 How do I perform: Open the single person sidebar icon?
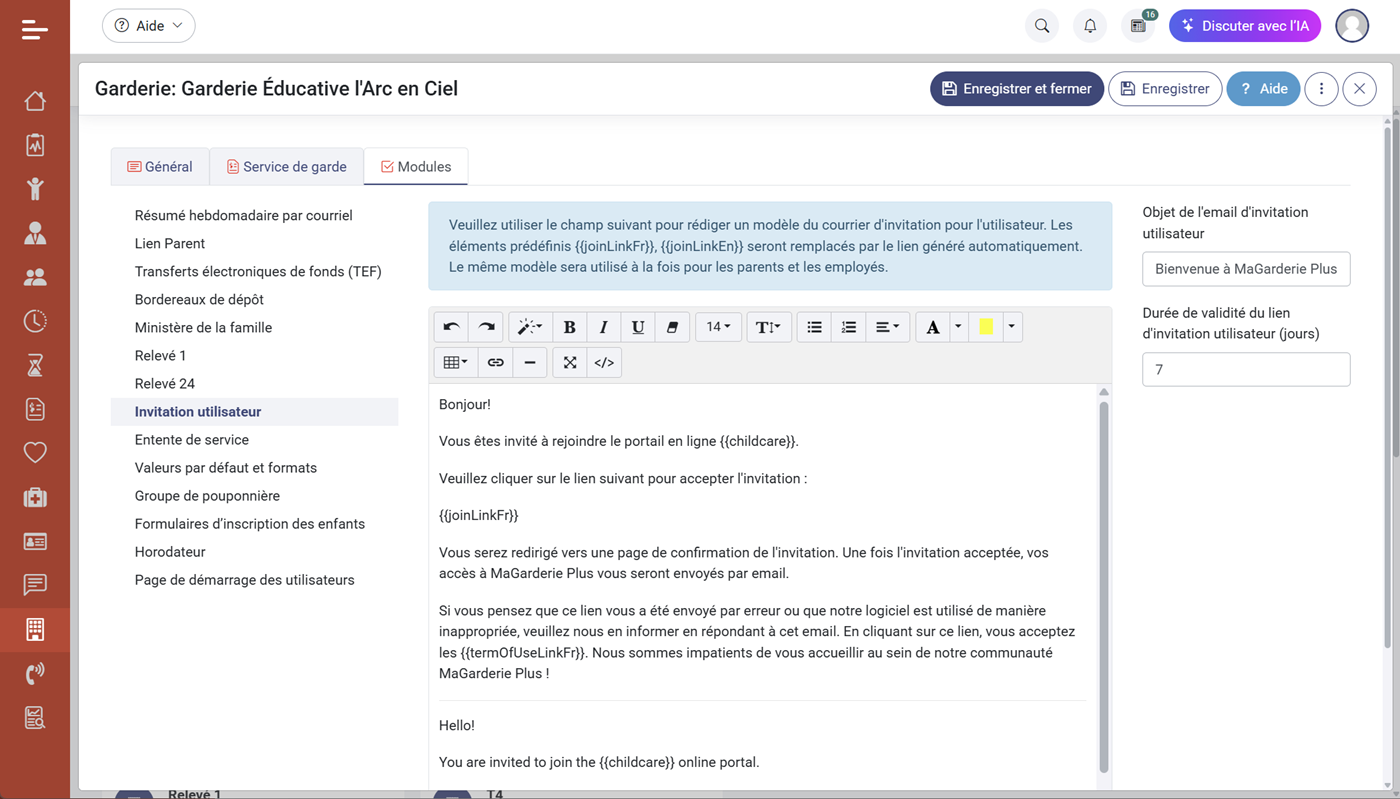pos(35,233)
